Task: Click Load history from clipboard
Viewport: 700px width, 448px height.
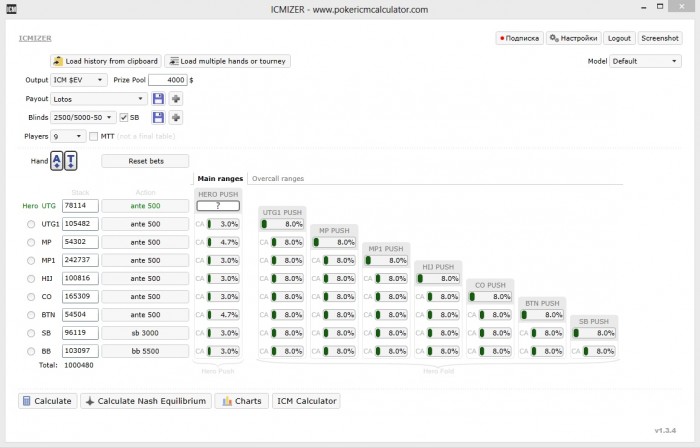Action: pyautogui.click(x=106, y=61)
